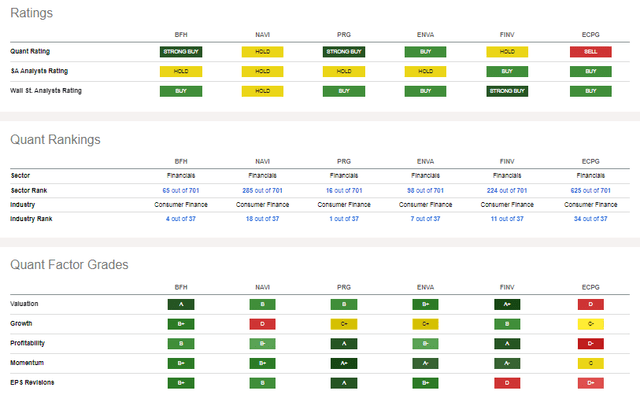
Task: Open the 625 out of 701 sector rank link
Action: 591,191
